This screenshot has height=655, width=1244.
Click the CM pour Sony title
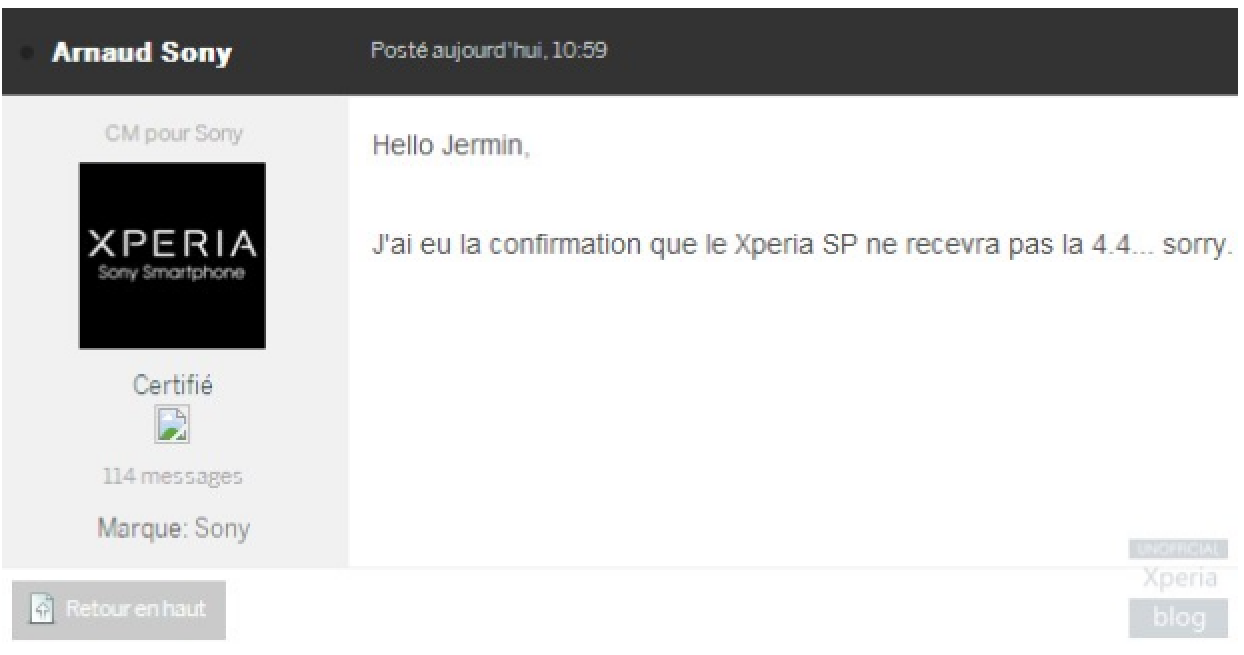pyautogui.click(x=173, y=134)
